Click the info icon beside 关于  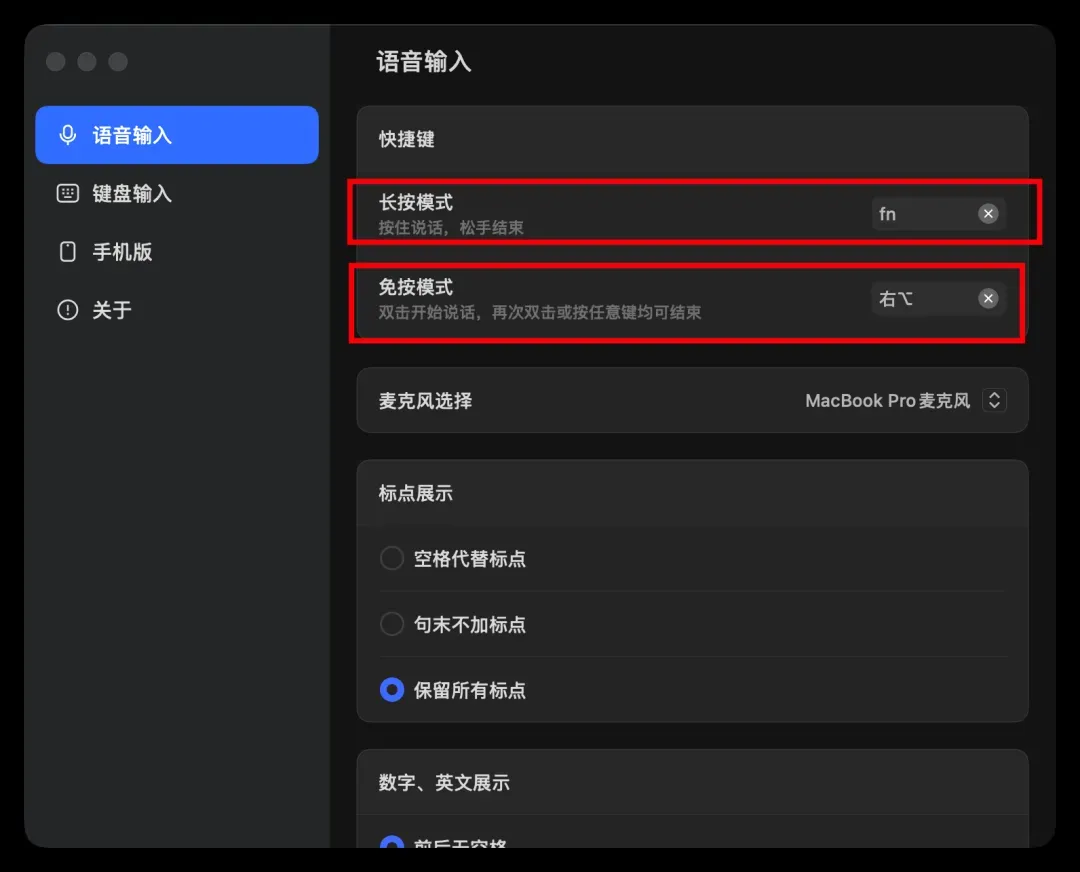pos(68,309)
